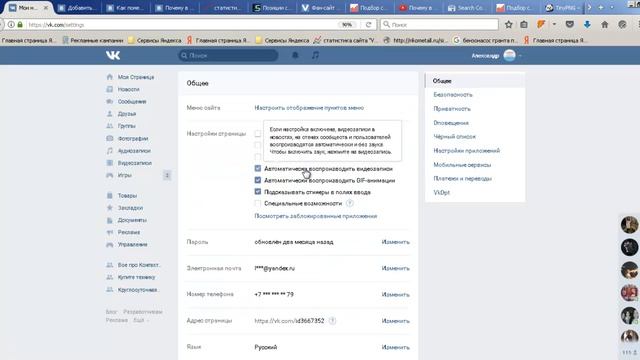Select Общее settings tab
Screen dimensions: 640x360
point(475,81)
